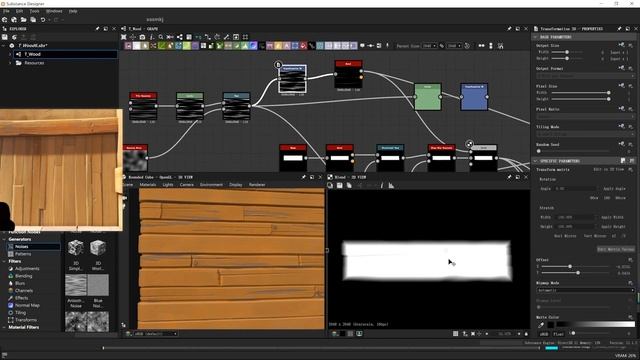
Task: Open the Windows menu
Action: point(54,11)
